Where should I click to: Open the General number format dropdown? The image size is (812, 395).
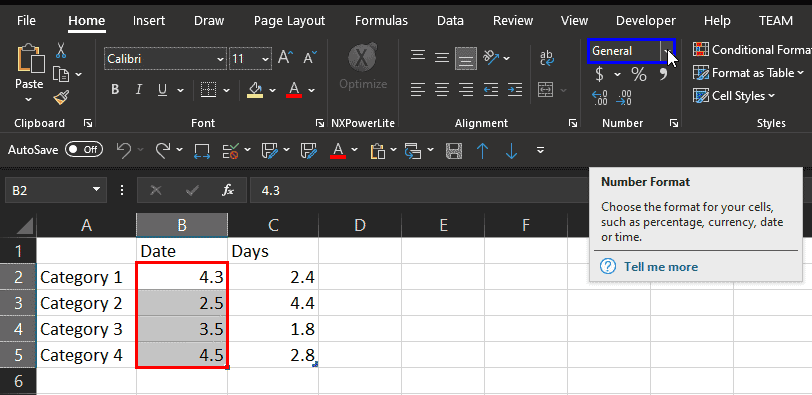click(667, 51)
